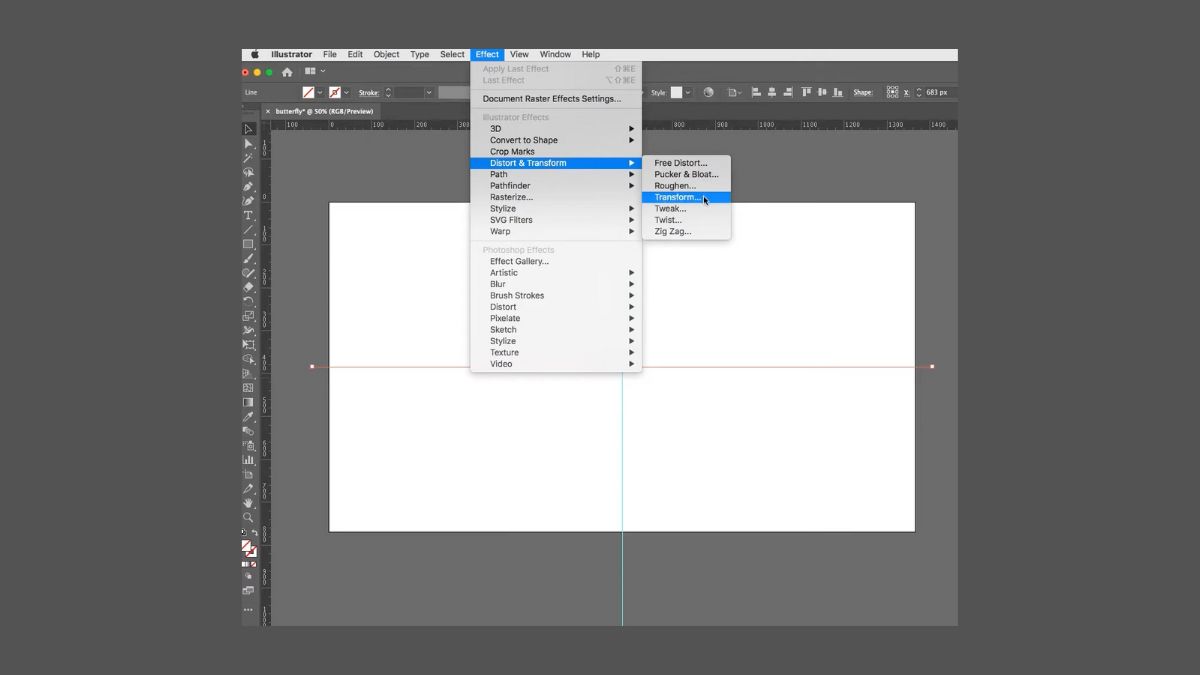This screenshot has width=1200, height=675.
Task: Open the graphic Style dropdown arrow
Action: [688, 92]
